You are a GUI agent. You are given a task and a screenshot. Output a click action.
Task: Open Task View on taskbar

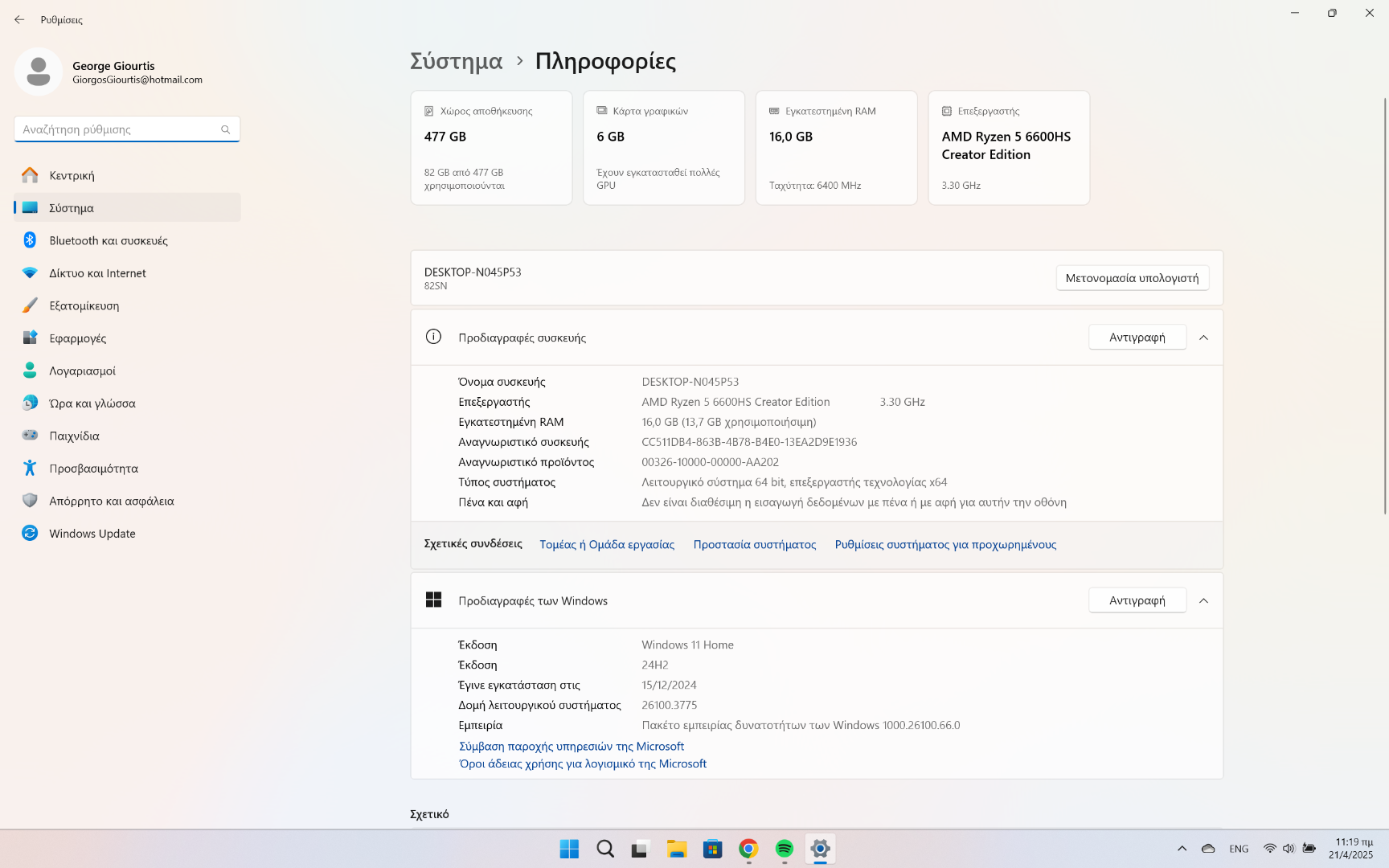pyautogui.click(x=641, y=849)
